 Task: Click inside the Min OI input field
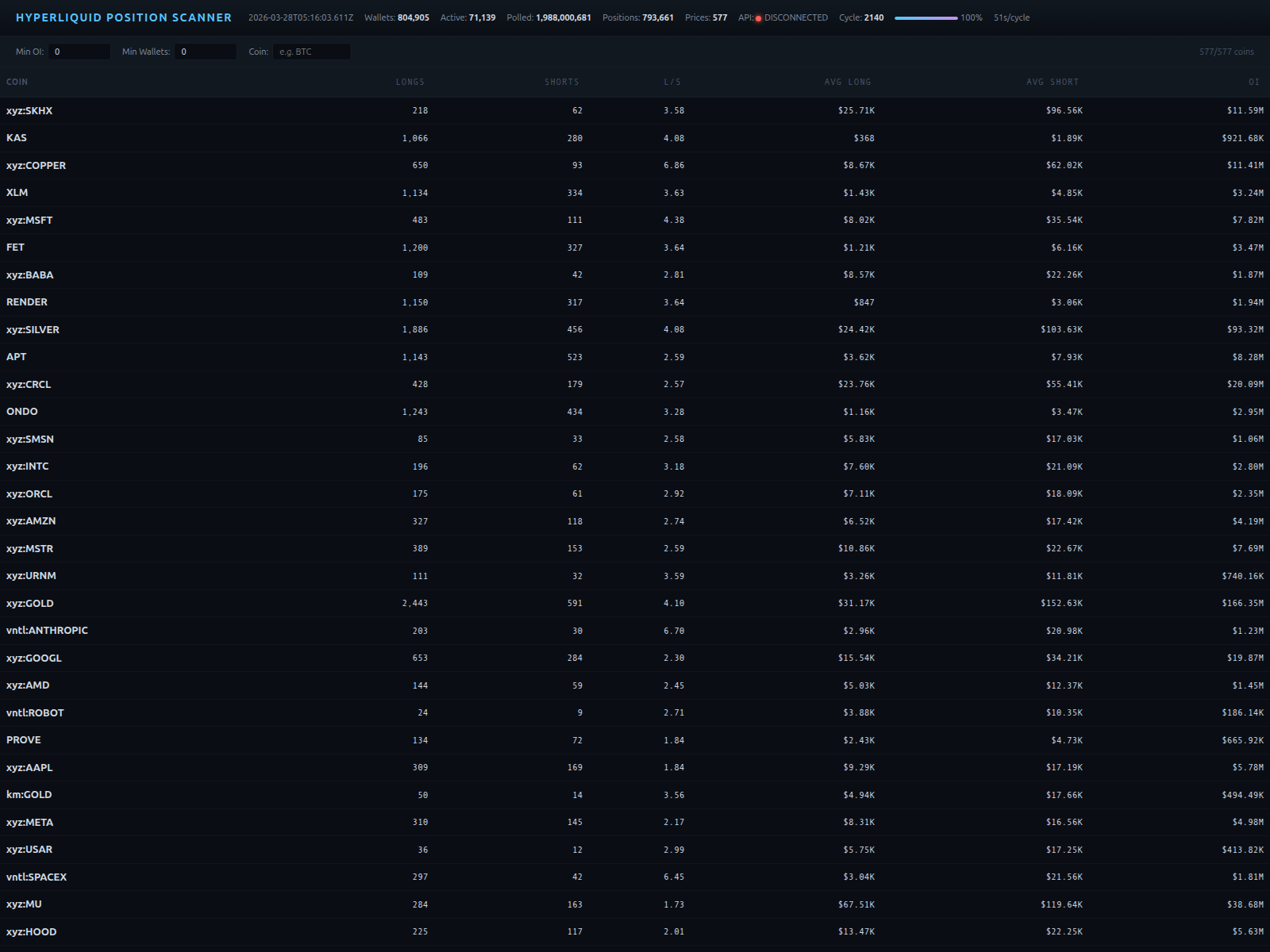tap(79, 51)
